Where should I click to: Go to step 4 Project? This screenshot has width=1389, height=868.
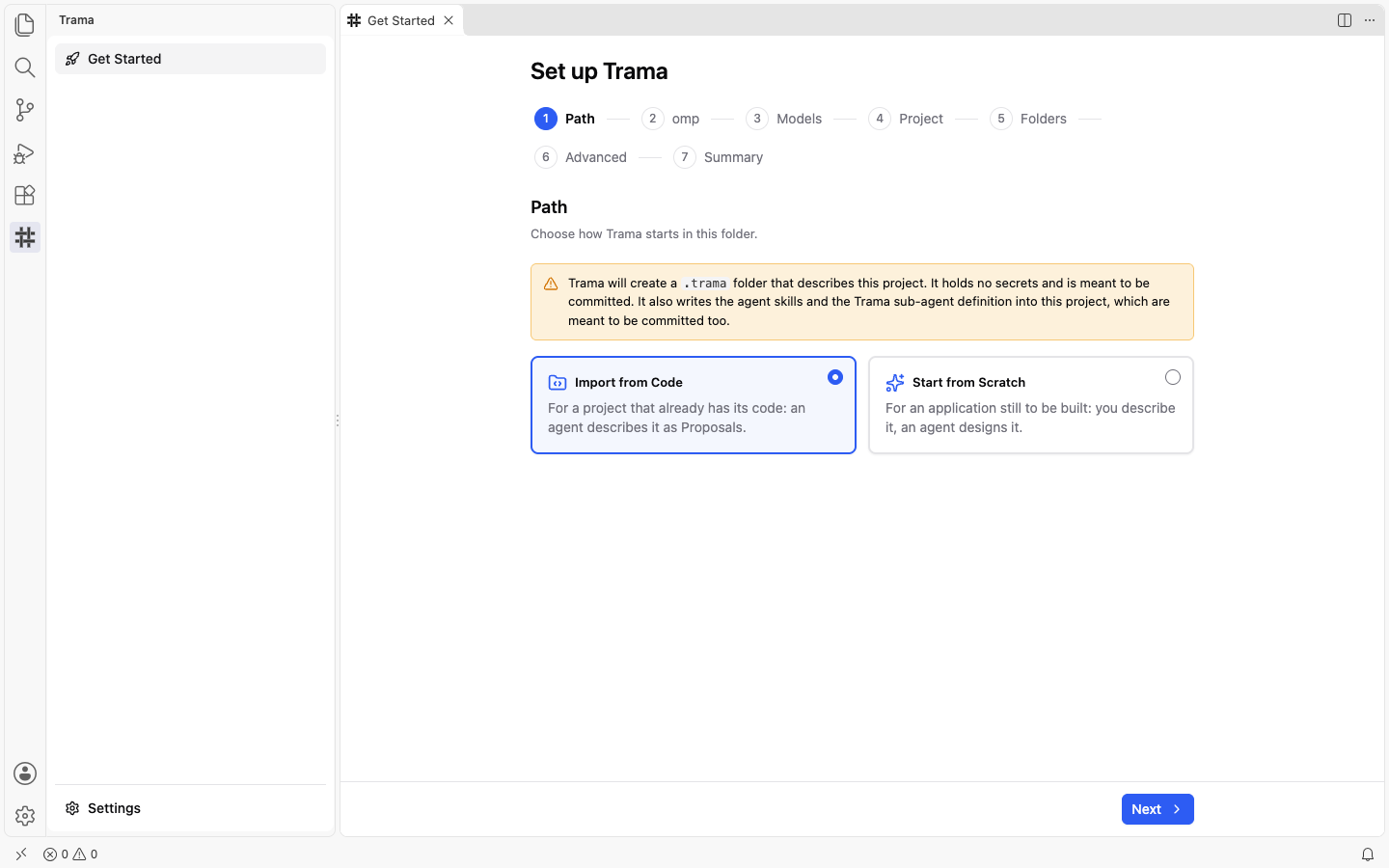(x=906, y=119)
